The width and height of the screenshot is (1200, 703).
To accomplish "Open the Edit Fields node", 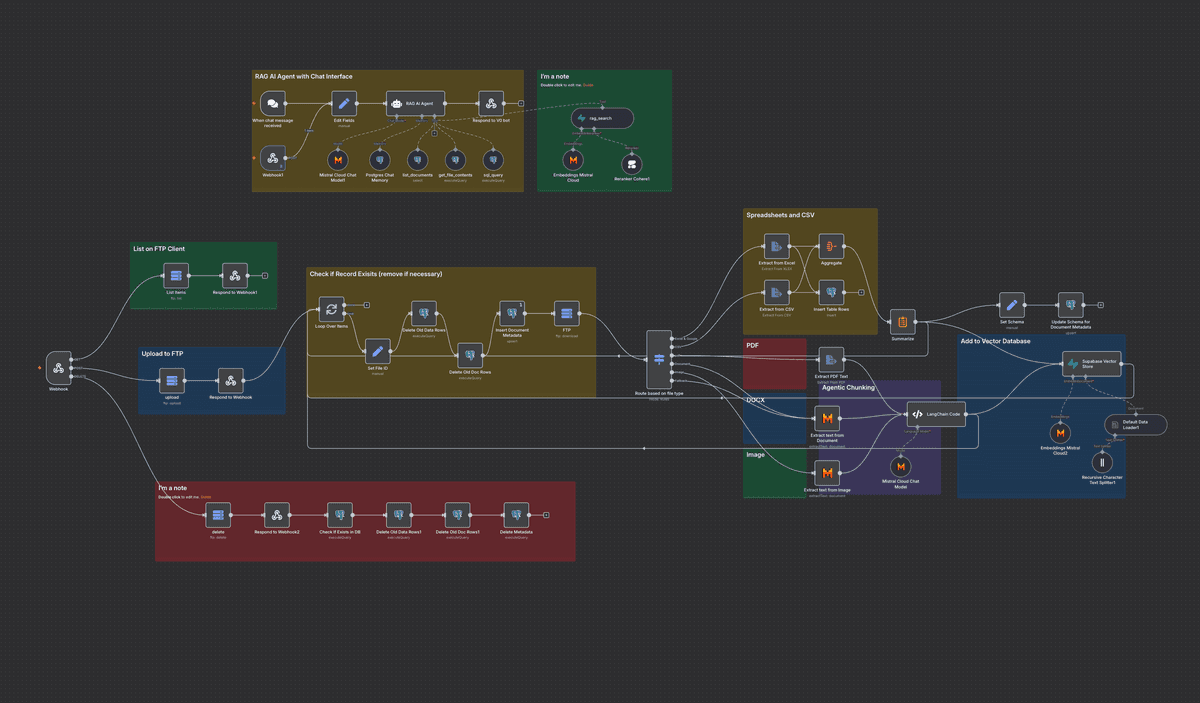I will tap(343, 103).
